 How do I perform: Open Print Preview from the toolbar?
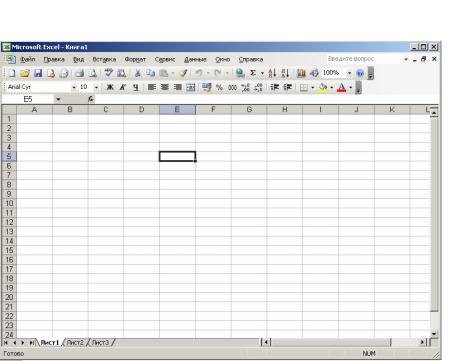coord(93,73)
